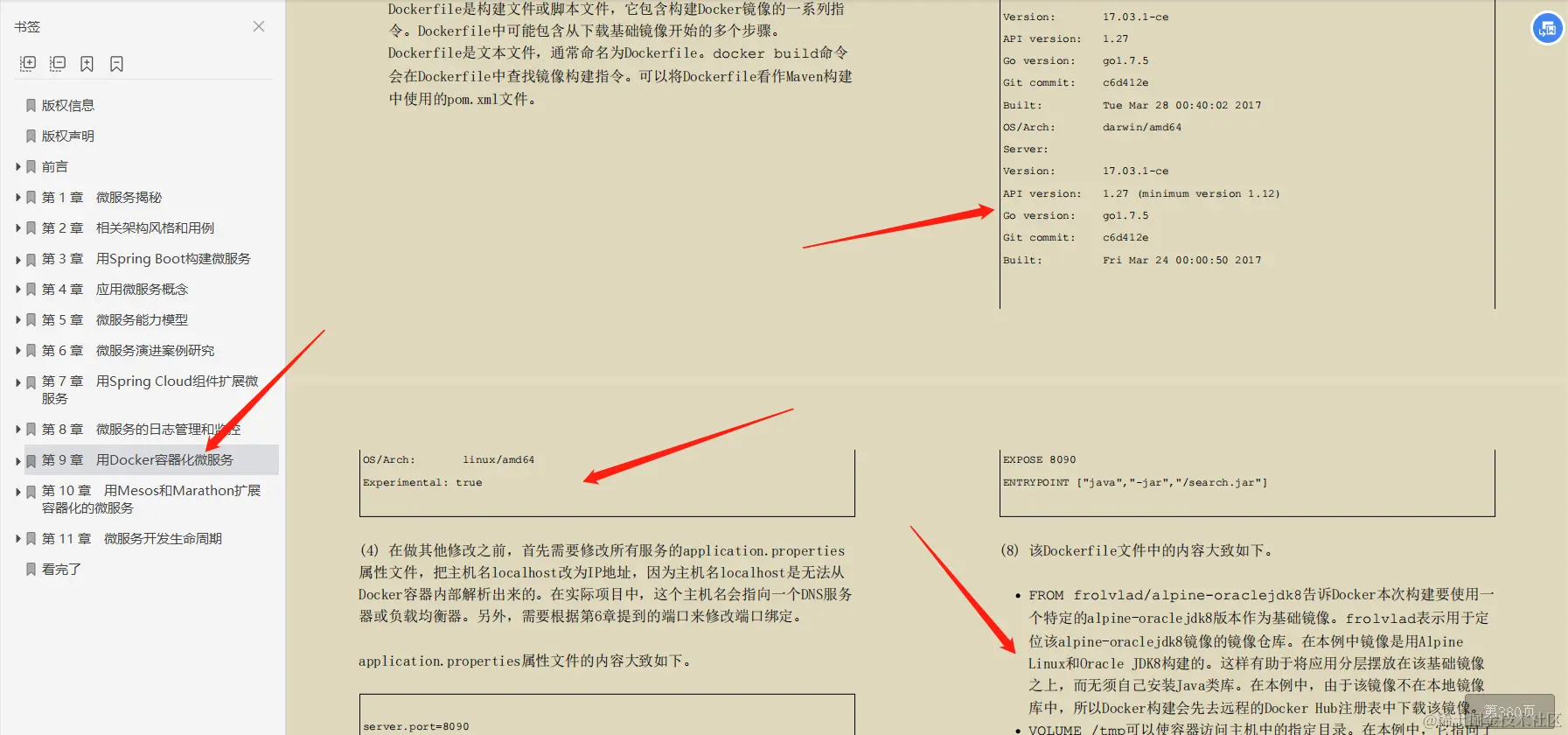Go to 第 5 章 微服务能力模型
The width and height of the screenshot is (1568, 735).
(115, 319)
